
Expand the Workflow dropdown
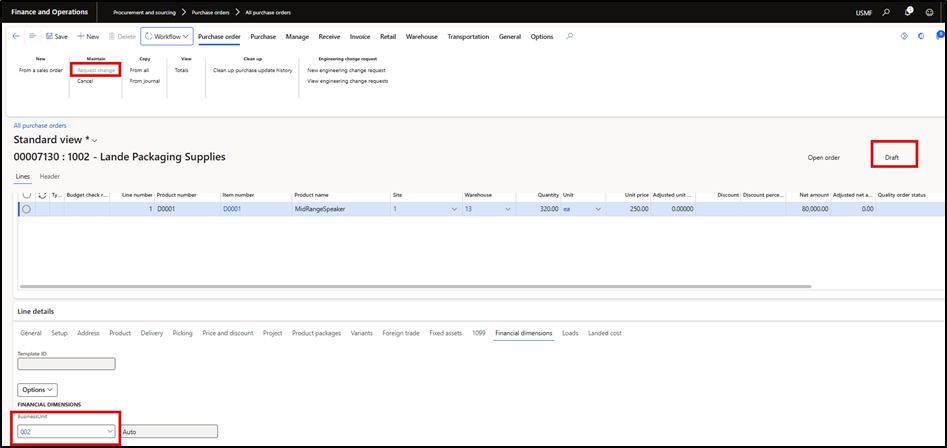[166, 37]
